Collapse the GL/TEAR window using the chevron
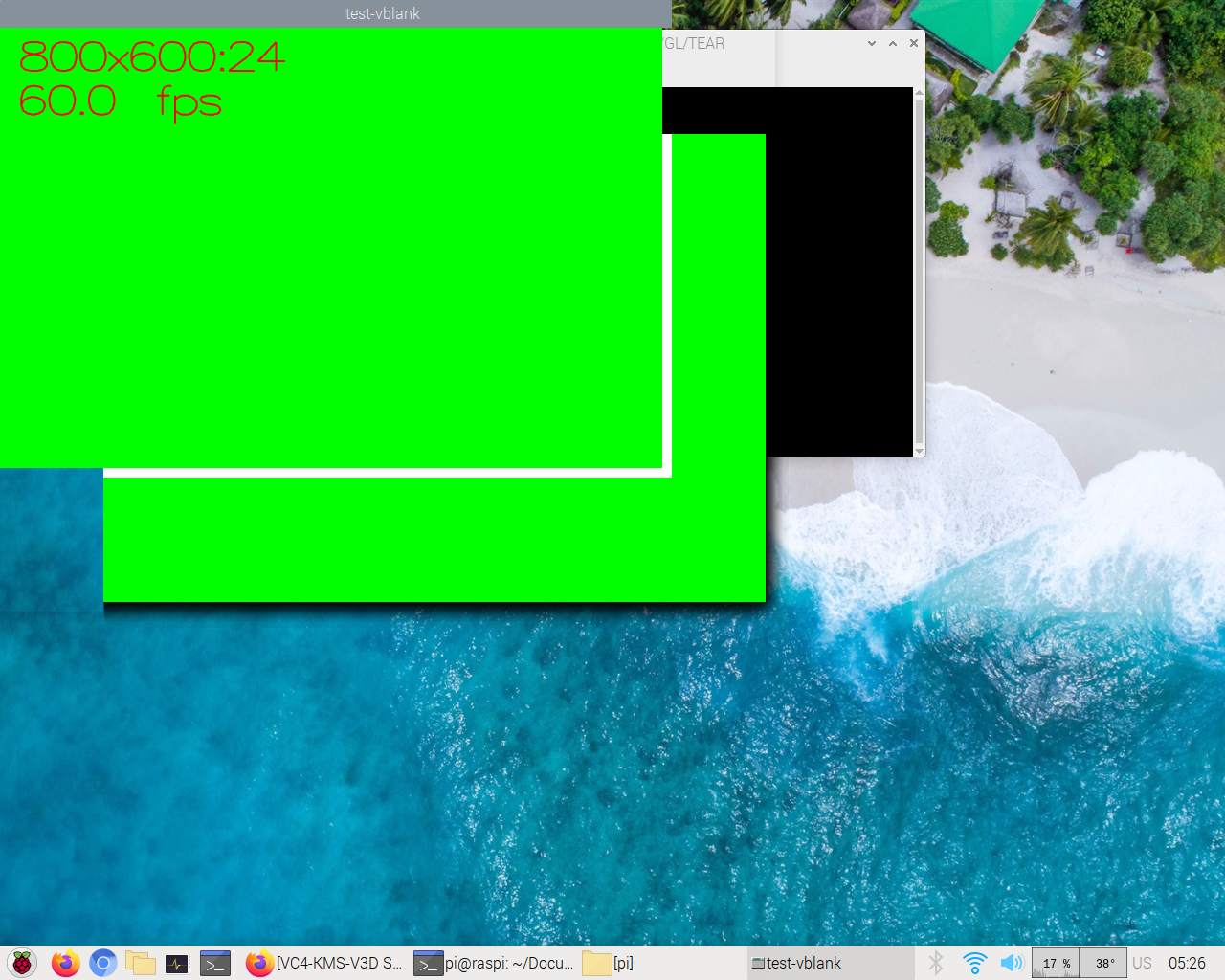The height and width of the screenshot is (980, 1225). pyautogui.click(x=870, y=43)
